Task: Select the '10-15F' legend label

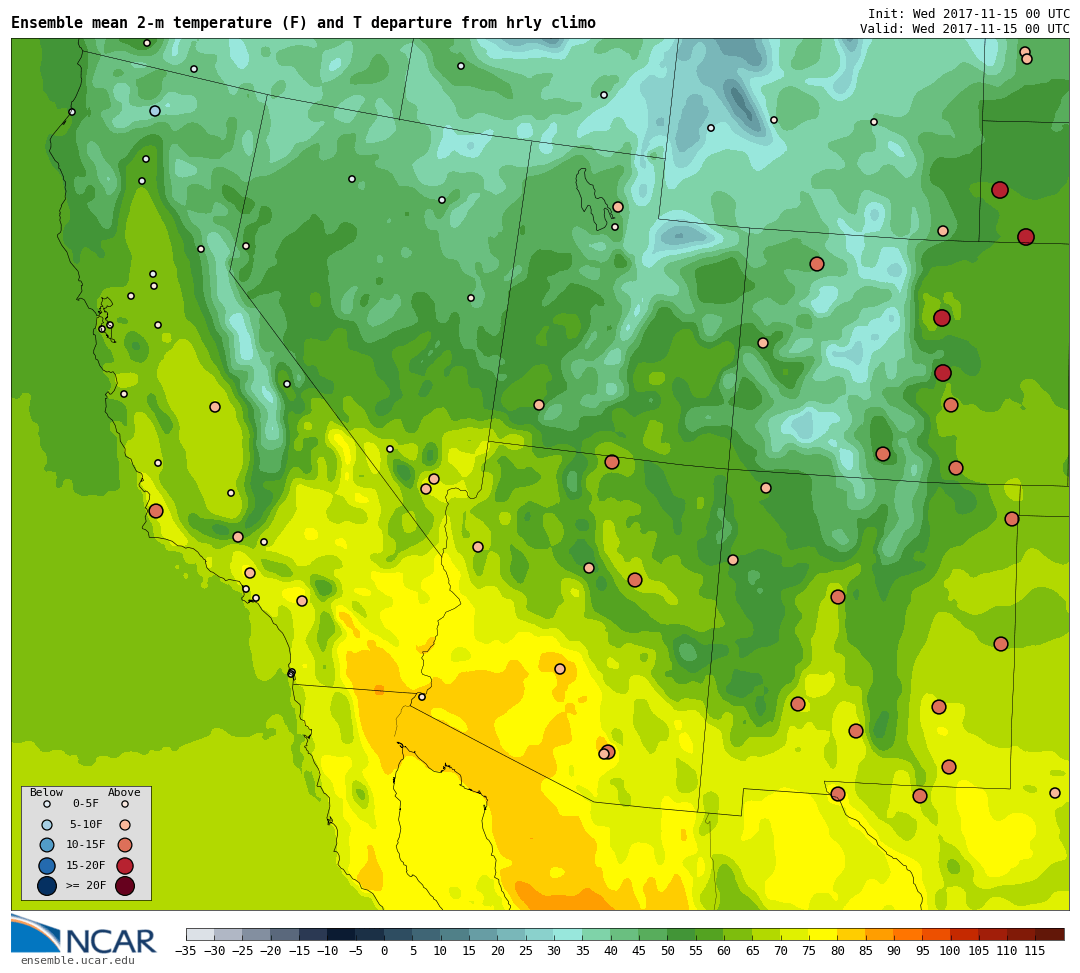Action: pyautogui.click(x=86, y=844)
